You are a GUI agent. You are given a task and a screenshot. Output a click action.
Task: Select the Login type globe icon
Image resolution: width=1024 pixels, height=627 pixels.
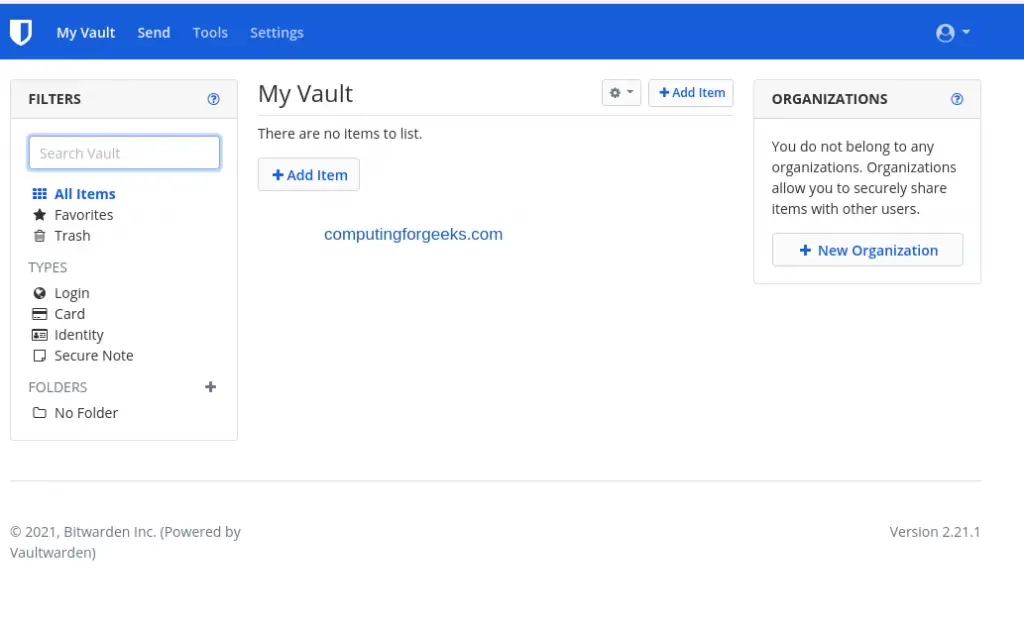click(x=40, y=292)
